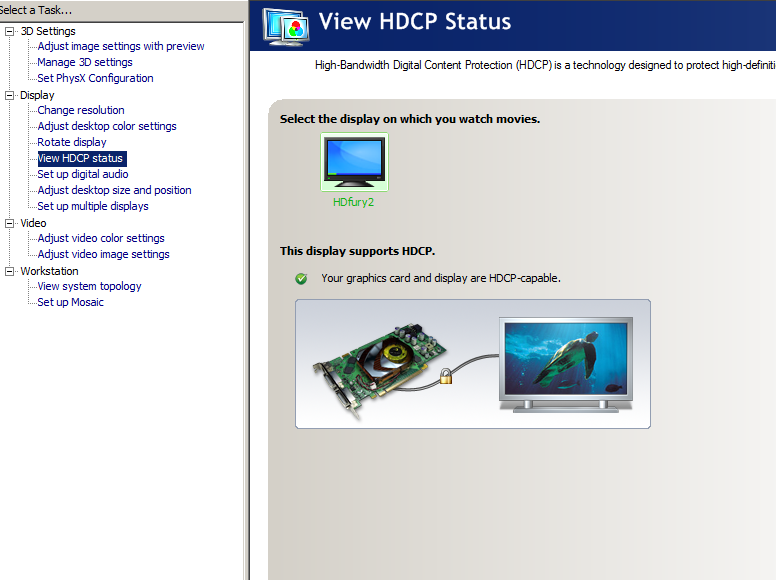Collapse the Workstation tree node

pyautogui.click(x=10, y=271)
